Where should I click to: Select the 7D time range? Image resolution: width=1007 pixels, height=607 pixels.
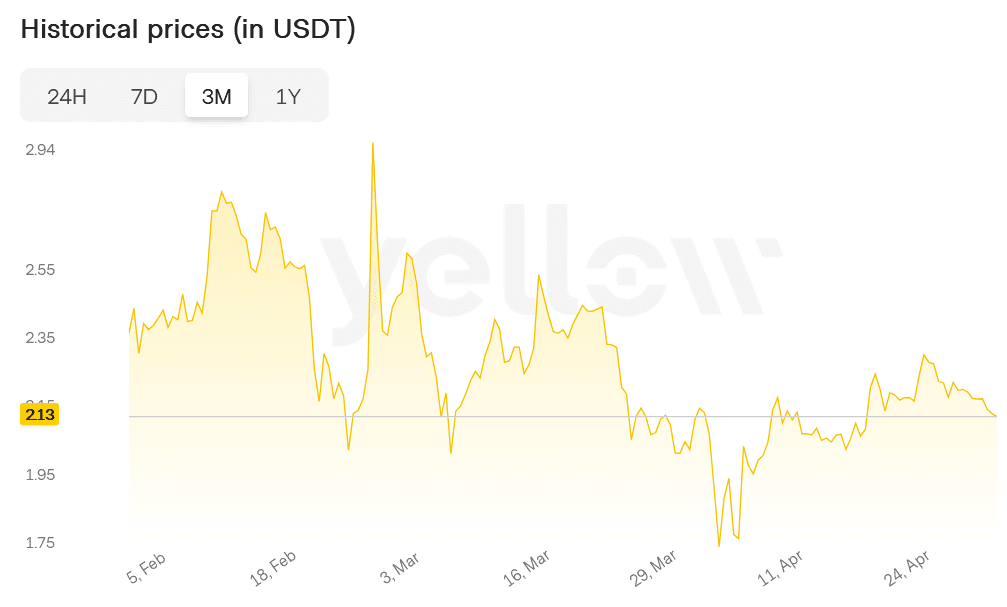click(143, 95)
